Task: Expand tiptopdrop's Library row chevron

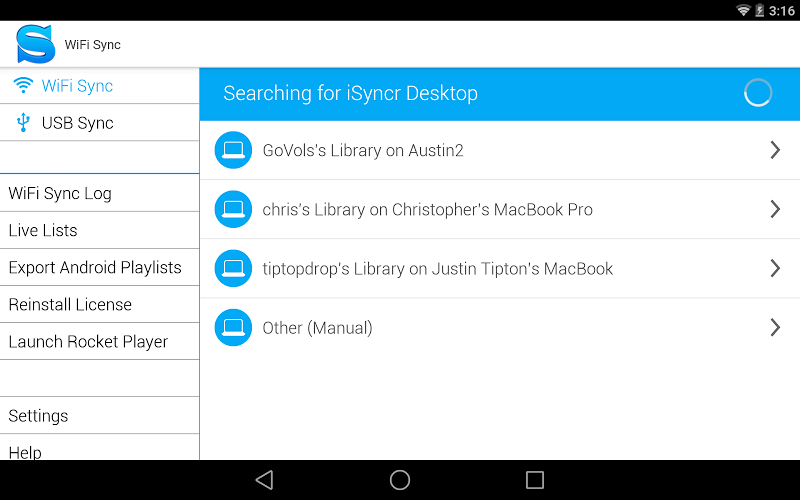Action: click(775, 268)
